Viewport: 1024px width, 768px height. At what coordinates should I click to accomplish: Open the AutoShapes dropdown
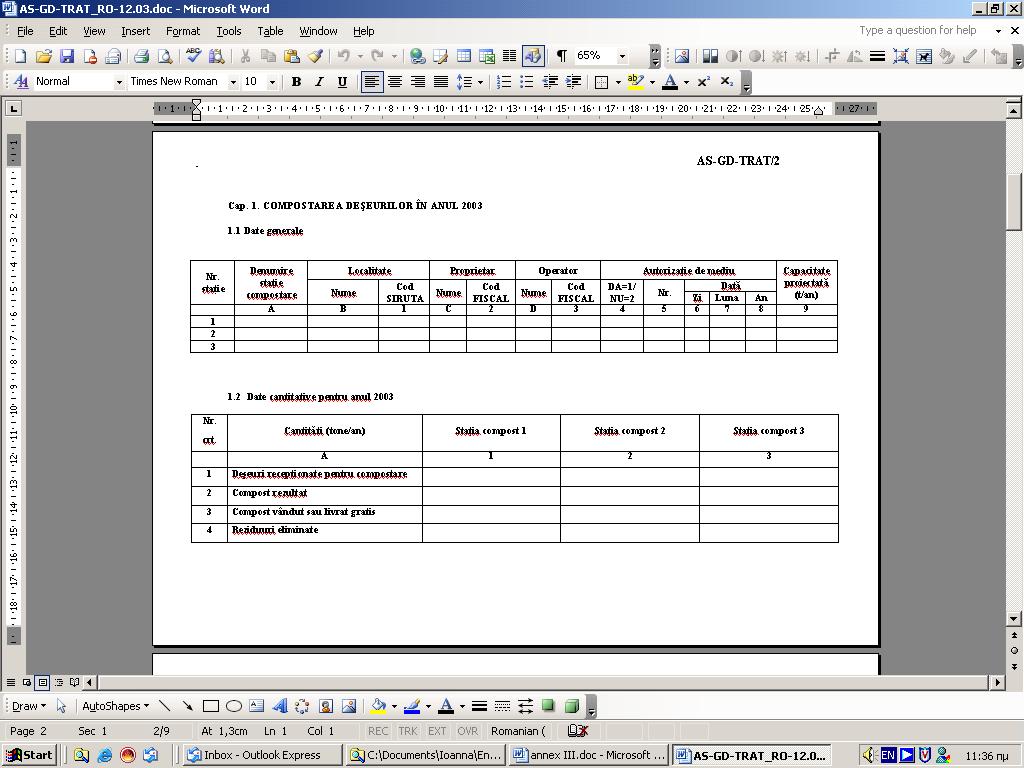pos(116,706)
